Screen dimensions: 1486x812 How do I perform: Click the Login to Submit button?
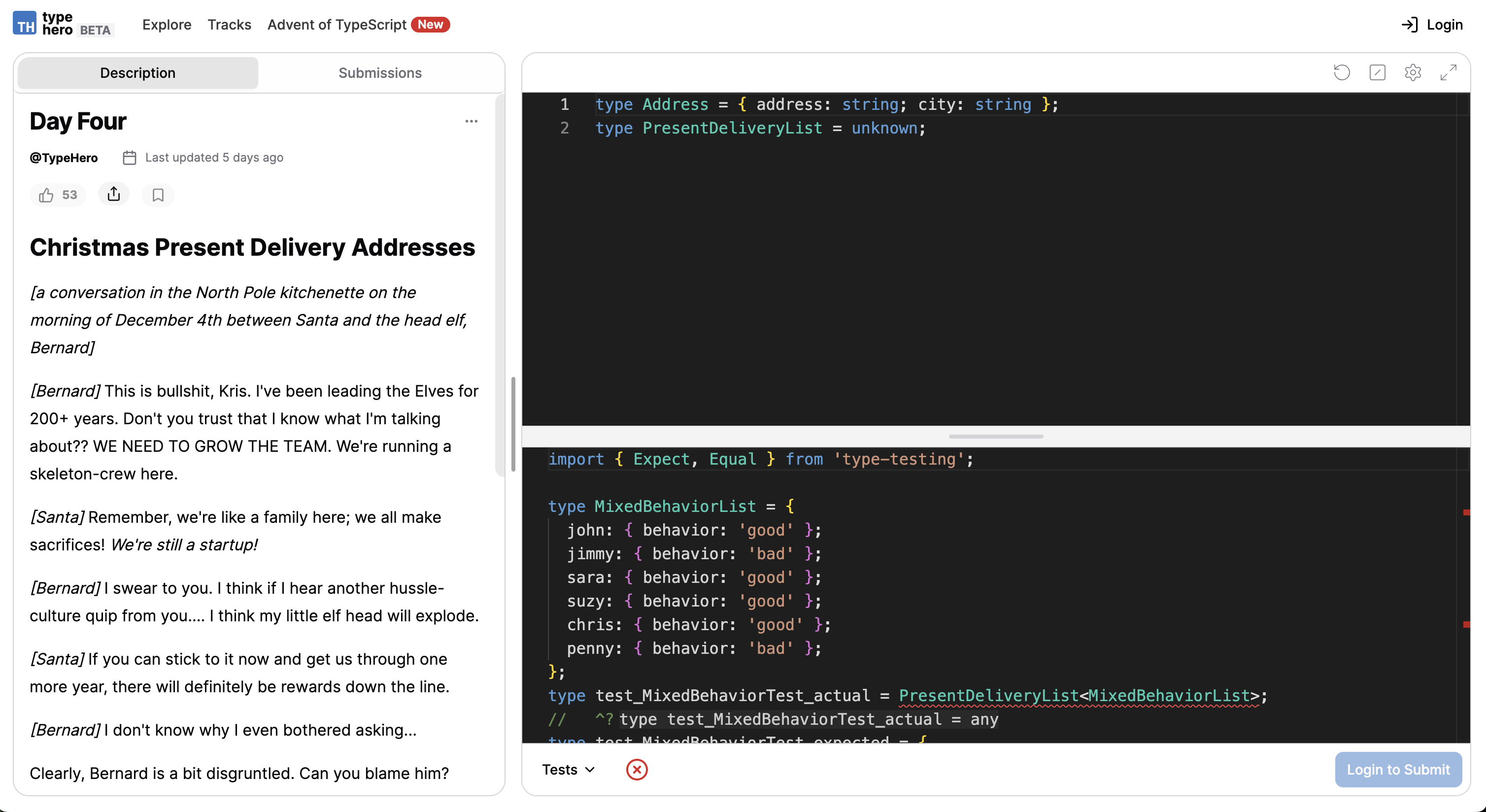tap(1398, 769)
